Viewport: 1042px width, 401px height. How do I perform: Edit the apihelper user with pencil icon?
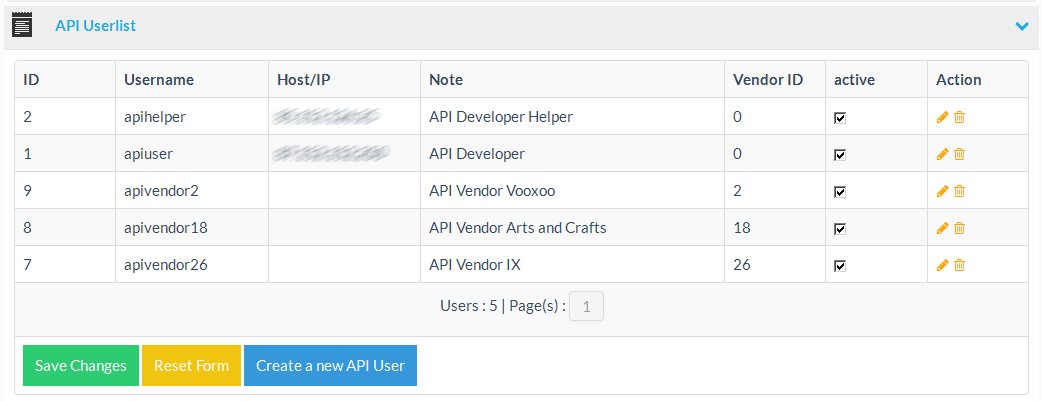click(x=941, y=117)
